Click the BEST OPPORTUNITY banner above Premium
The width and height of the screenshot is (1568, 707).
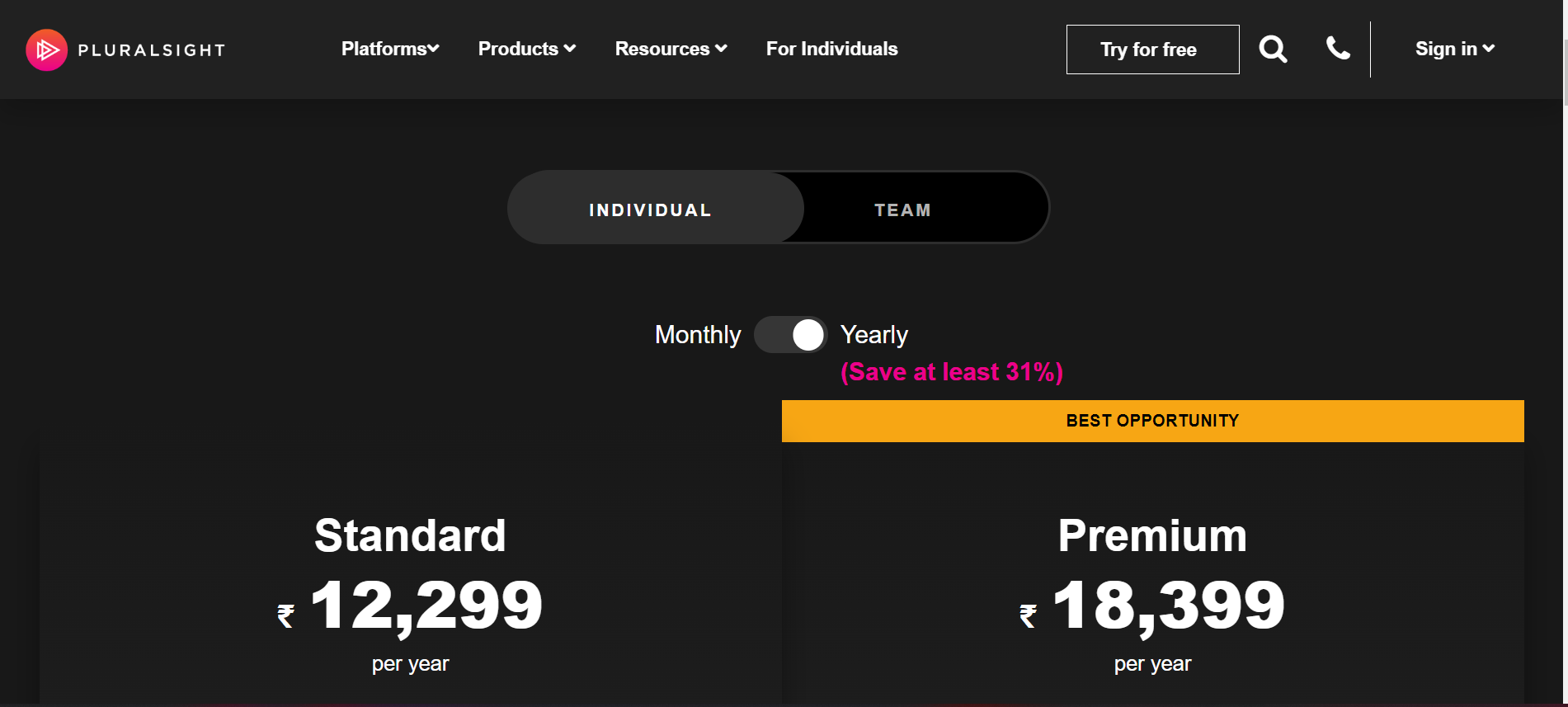1151,421
